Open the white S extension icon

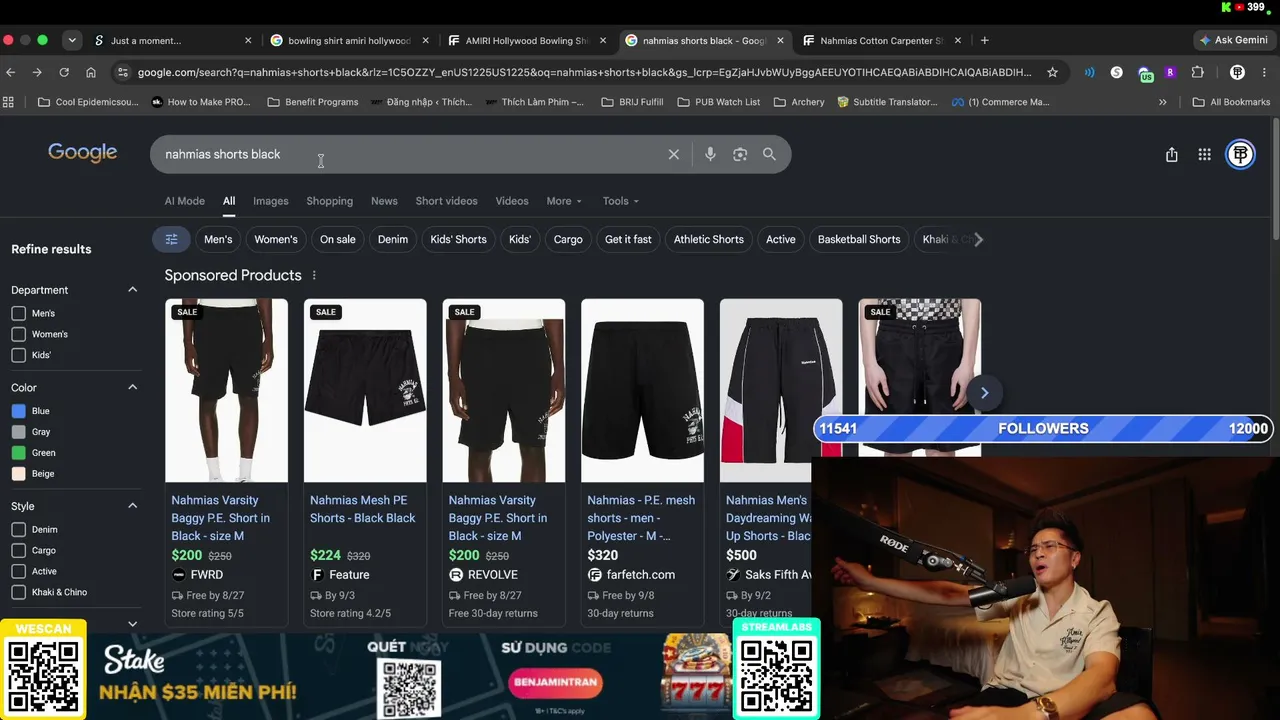pos(1116,72)
